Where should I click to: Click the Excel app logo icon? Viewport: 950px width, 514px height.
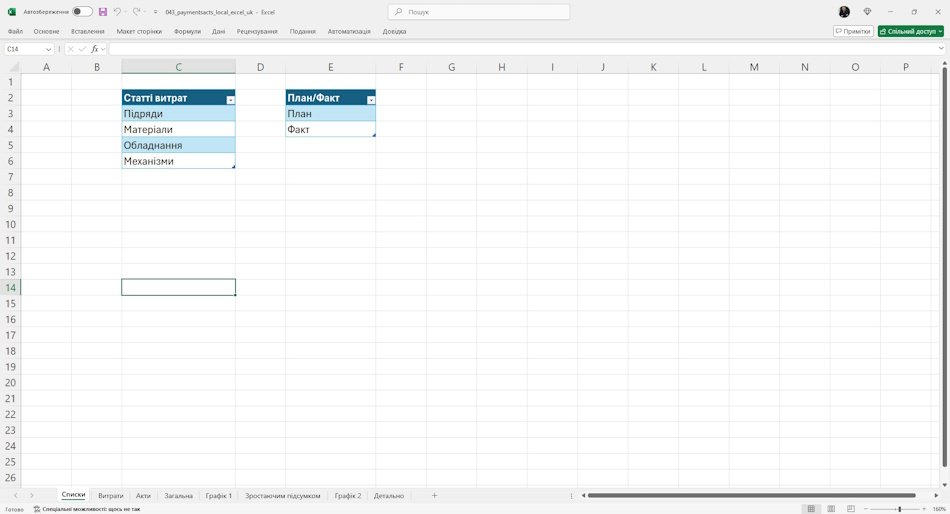point(12,12)
